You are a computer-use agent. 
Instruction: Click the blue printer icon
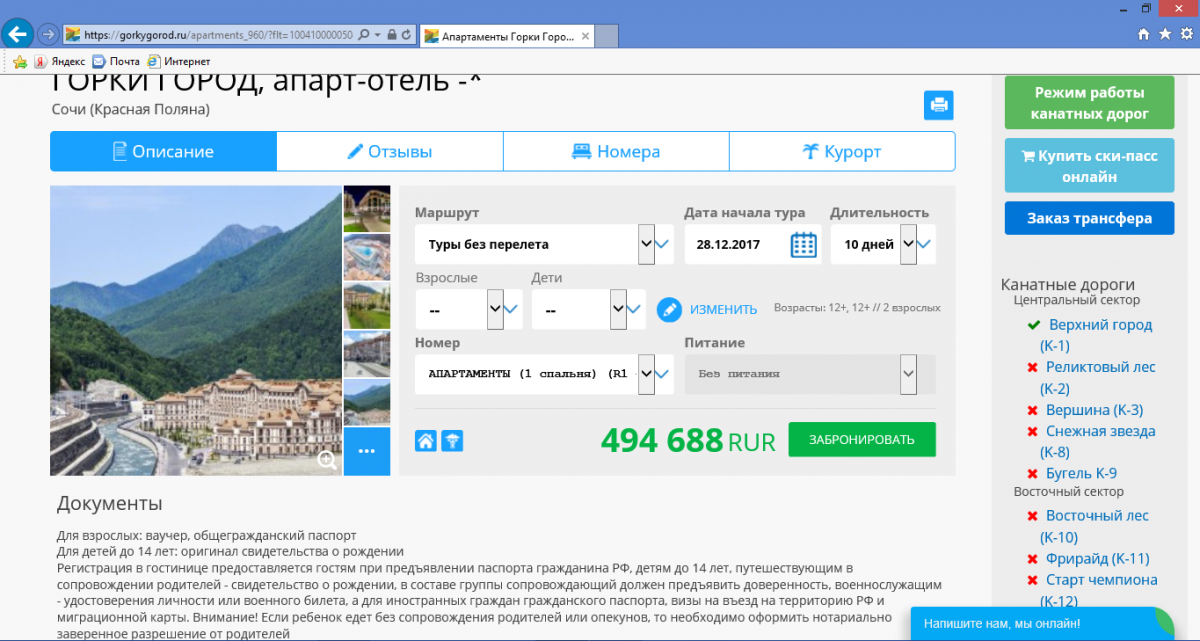click(x=939, y=105)
